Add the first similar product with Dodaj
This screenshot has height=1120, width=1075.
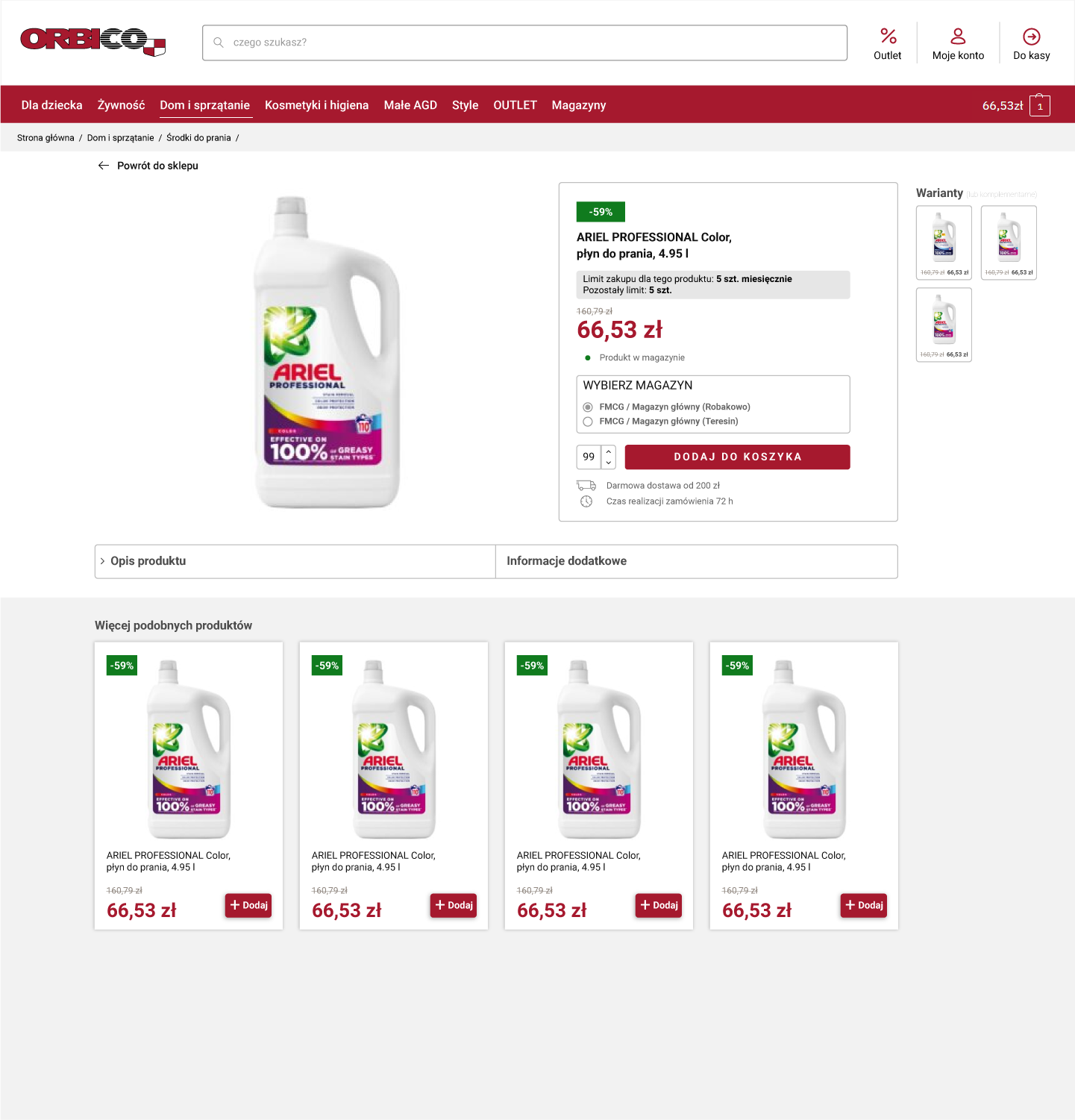pyautogui.click(x=248, y=905)
